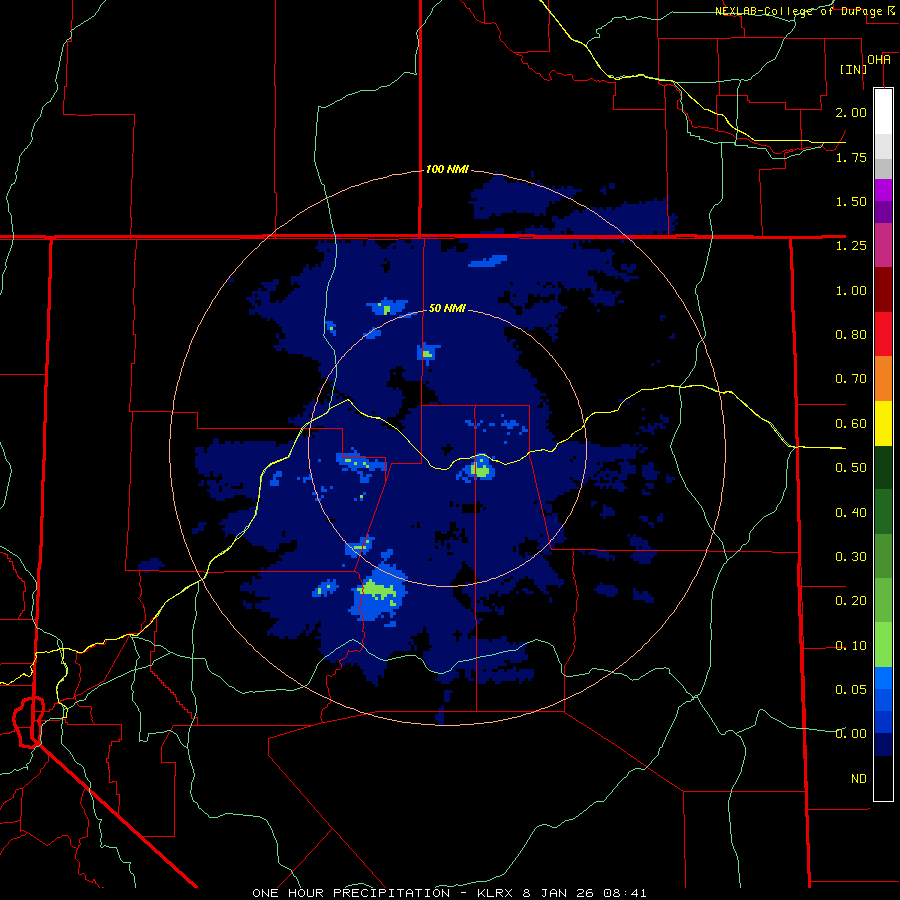Screen dimensions: 900x900
Task: Click the largest green precipitation cell on the map
Action: point(377,590)
